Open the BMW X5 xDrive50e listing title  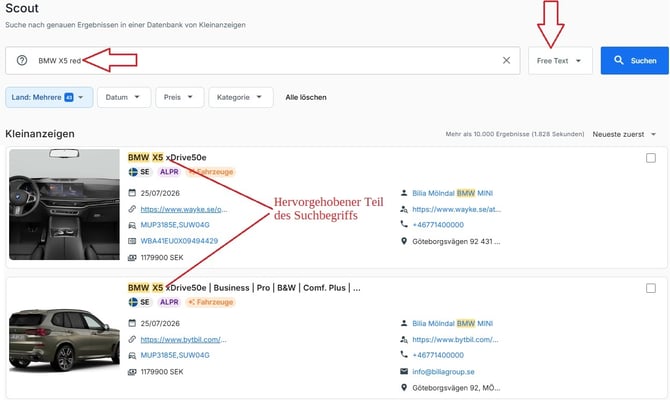pyautogui.click(x=167, y=158)
